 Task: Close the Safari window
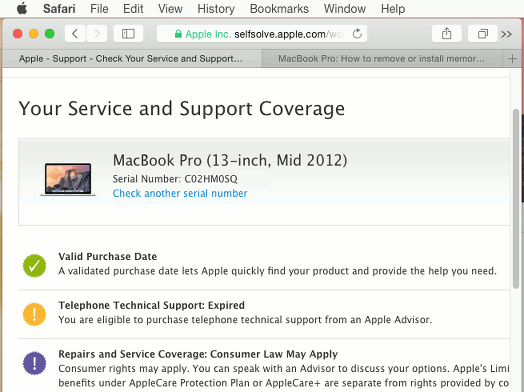[18, 34]
